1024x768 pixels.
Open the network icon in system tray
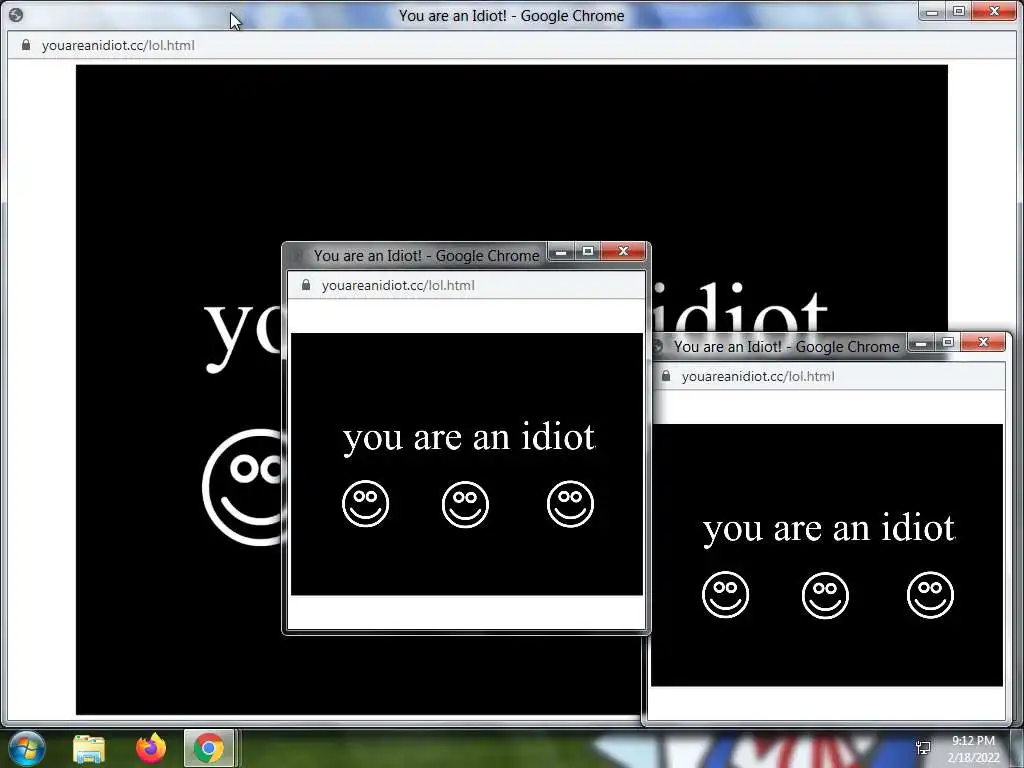click(923, 748)
